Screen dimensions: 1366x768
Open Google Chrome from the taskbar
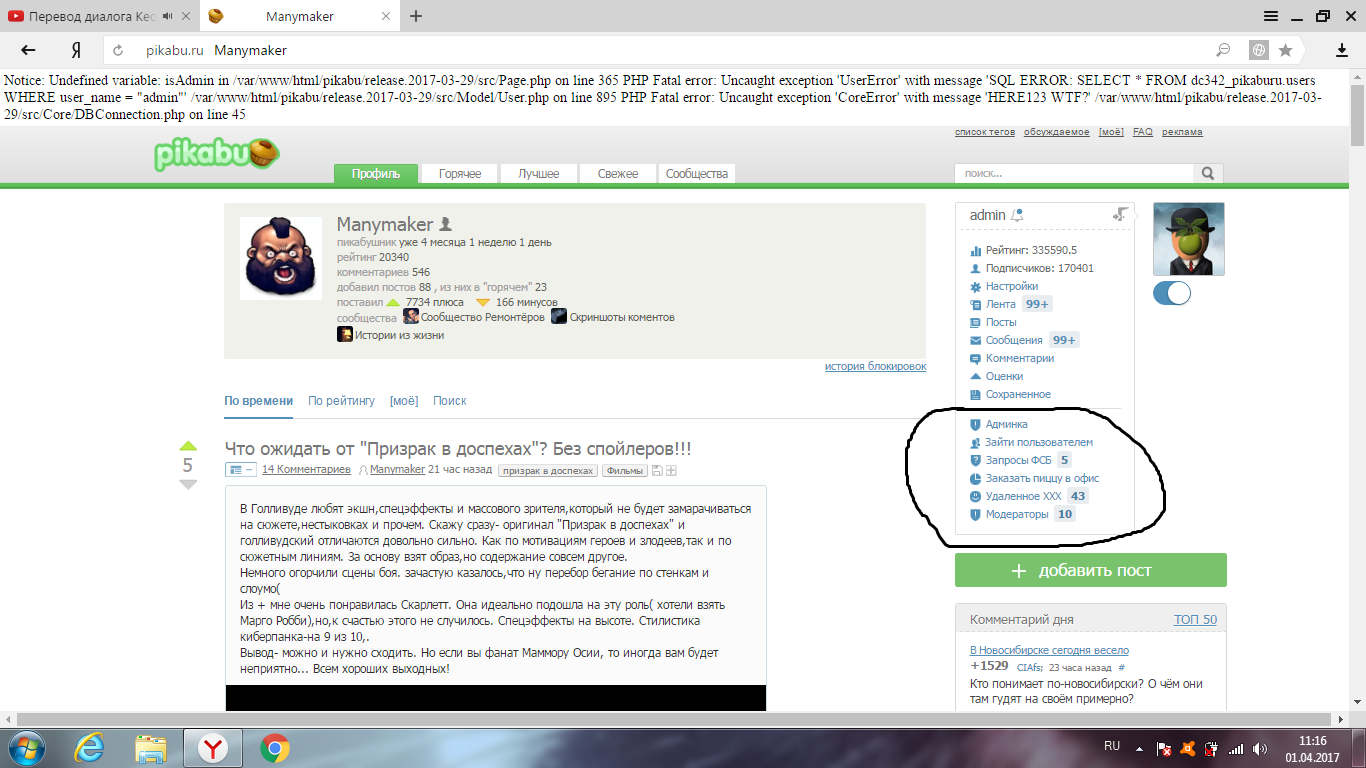click(275, 747)
